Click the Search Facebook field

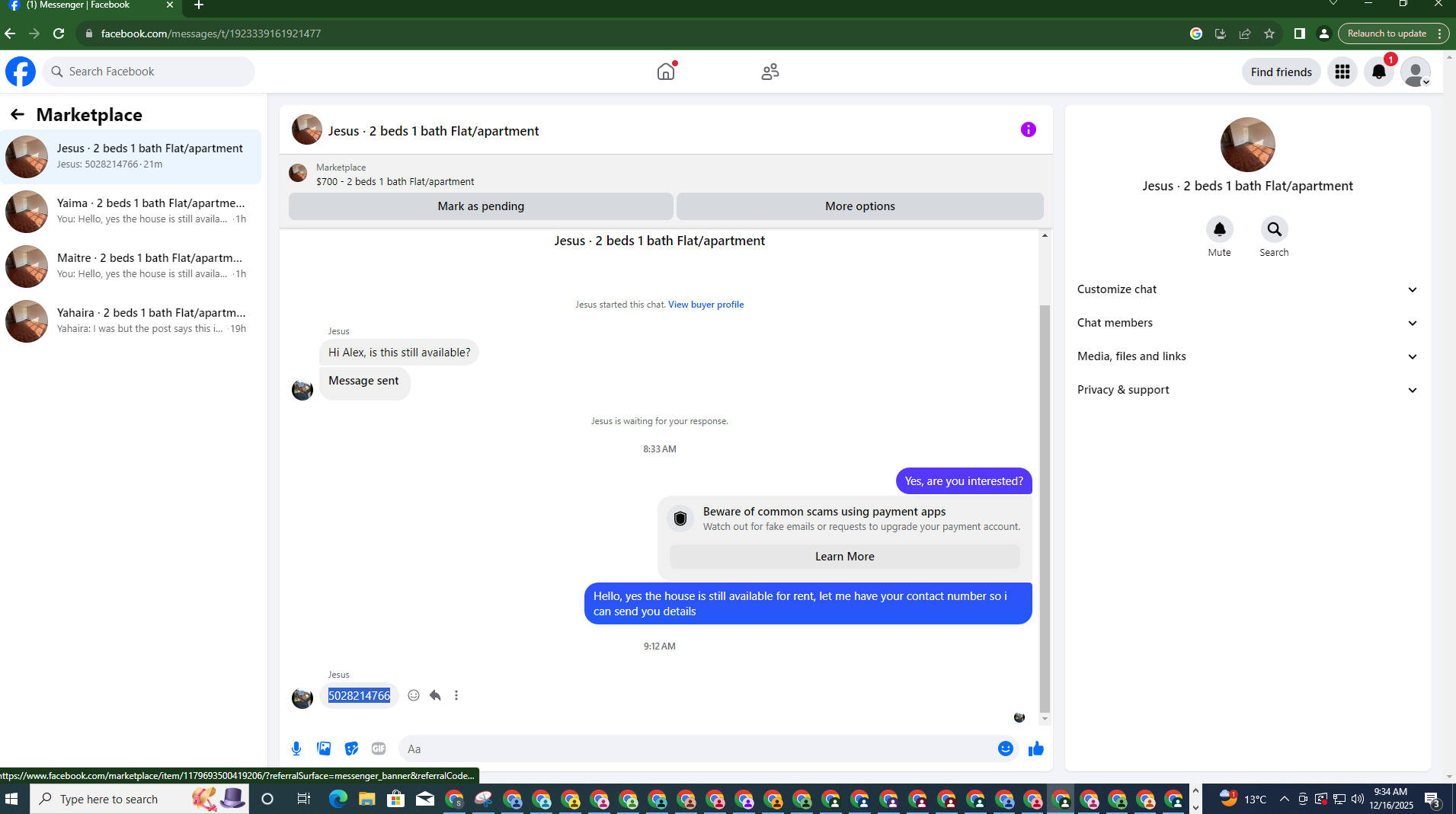tap(149, 72)
